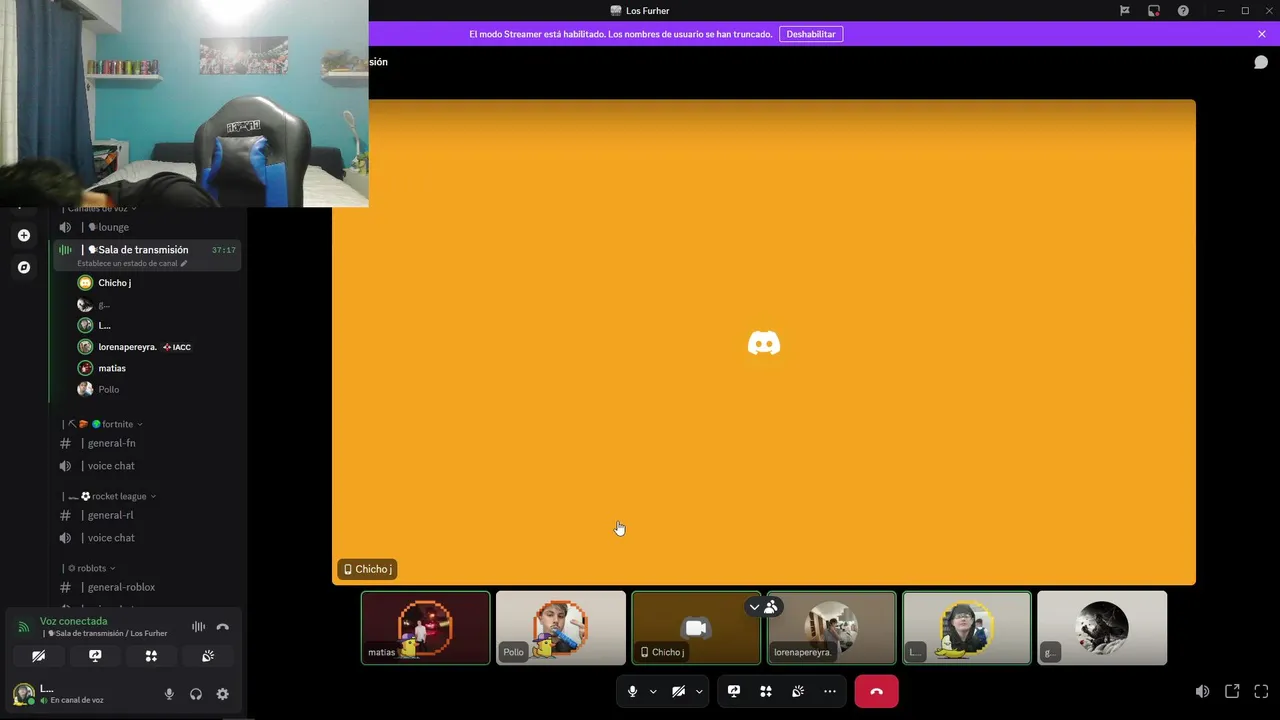Screen dimensions: 1280x720
Task: Deafen with headphones icon in user panel
Action: tap(196, 694)
